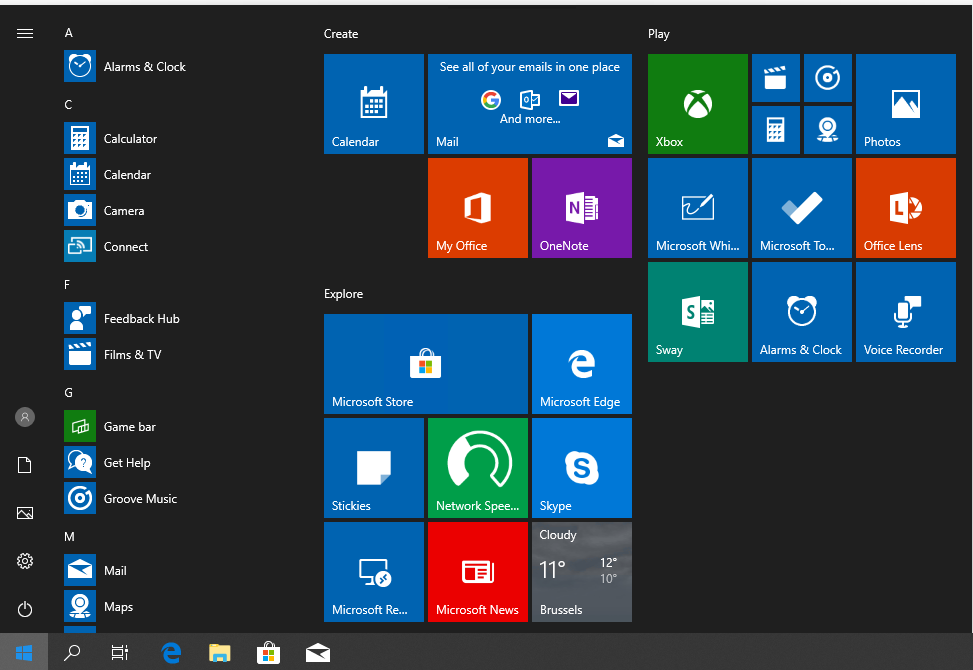Open Films & TV from the app list
This screenshot has width=973, height=670.
point(180,354)
